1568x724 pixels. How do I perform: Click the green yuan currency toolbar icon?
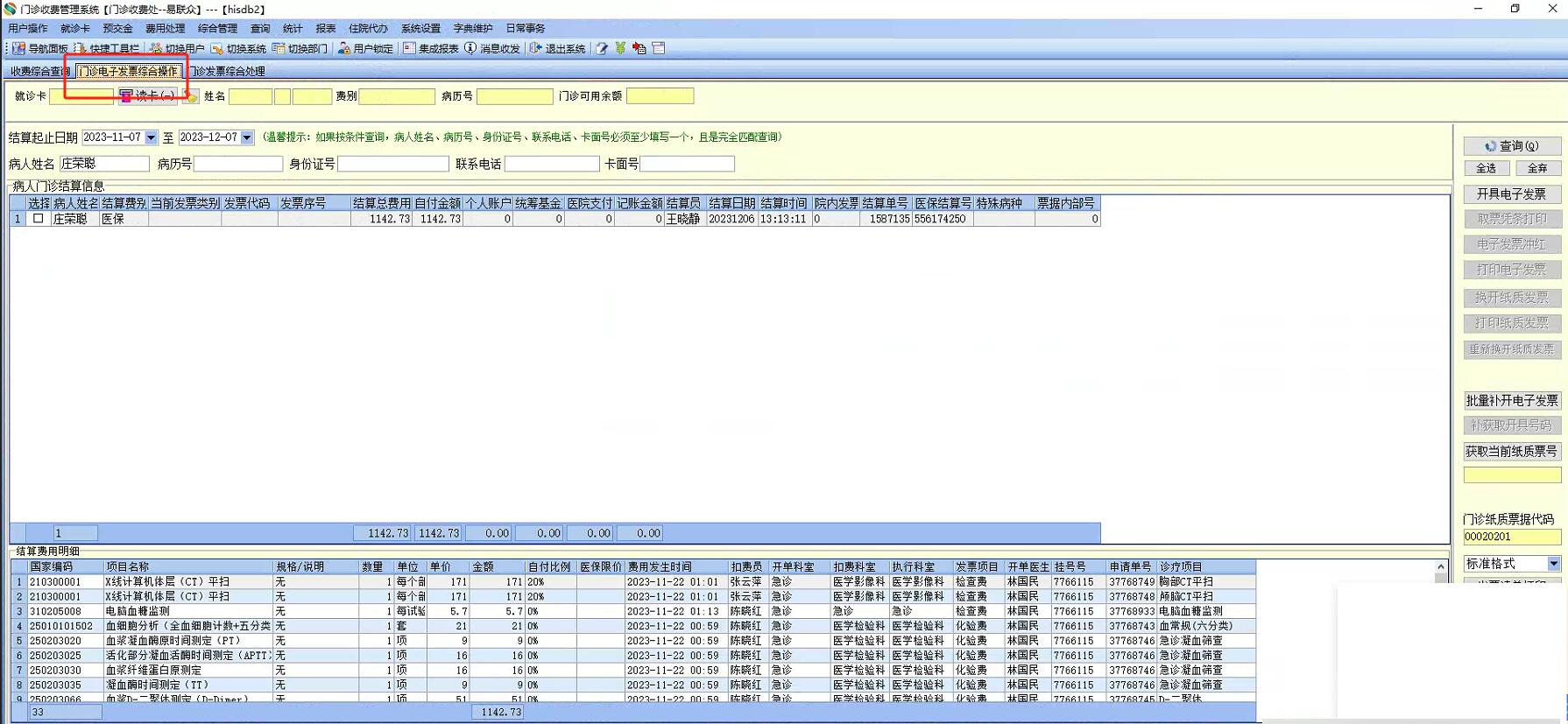620,48
